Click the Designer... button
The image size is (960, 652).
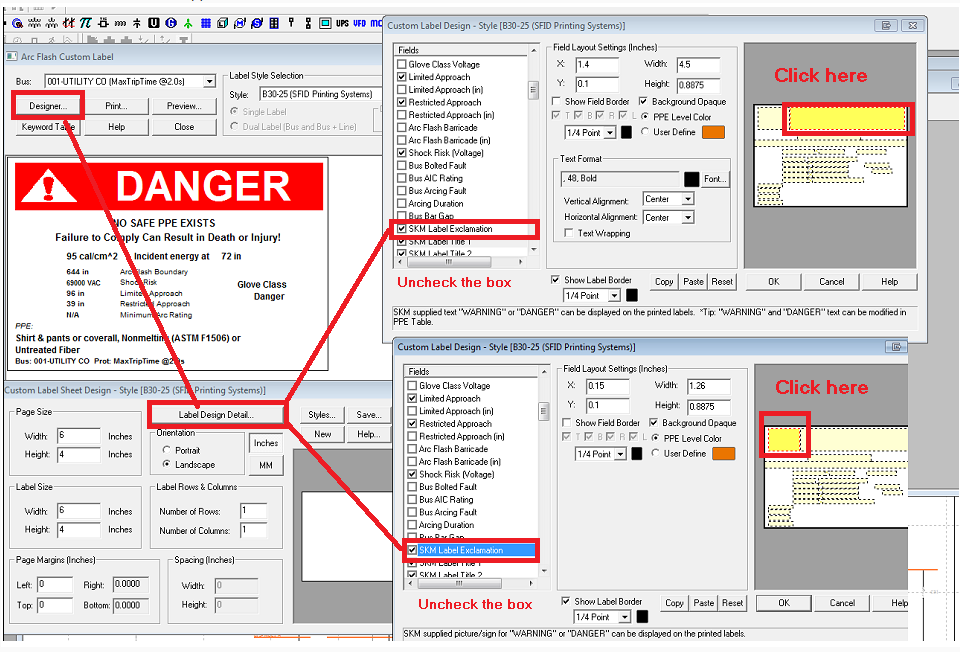pos(48,106)
